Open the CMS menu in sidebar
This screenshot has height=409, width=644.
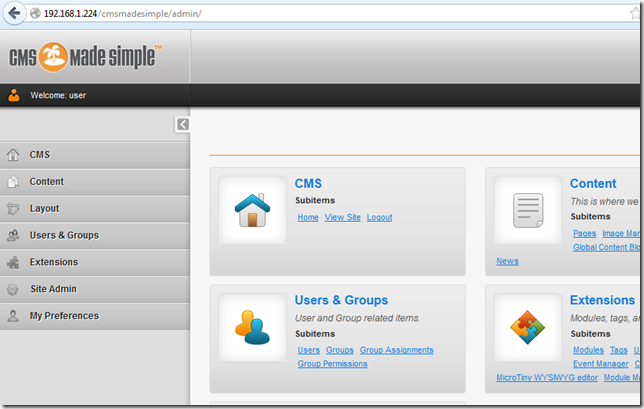pyautogui.click(x=95, y=155)
